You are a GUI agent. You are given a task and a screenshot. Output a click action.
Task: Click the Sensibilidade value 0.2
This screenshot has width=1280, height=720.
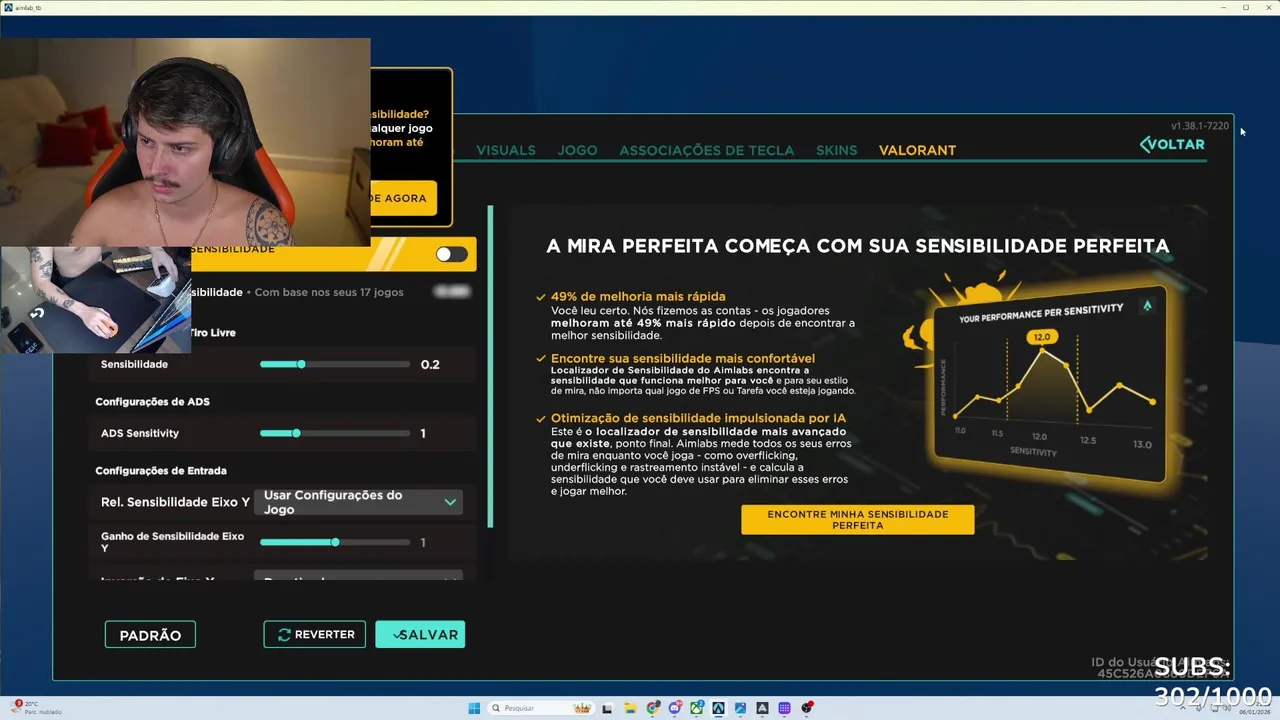click(430, 364)
